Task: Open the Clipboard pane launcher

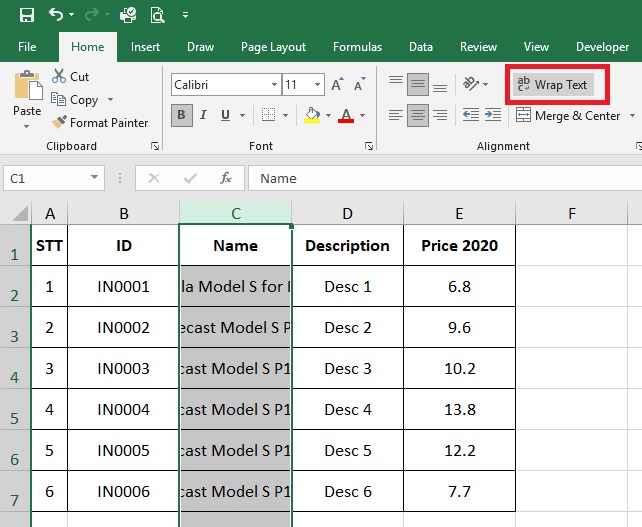Action: coord(155,146)
